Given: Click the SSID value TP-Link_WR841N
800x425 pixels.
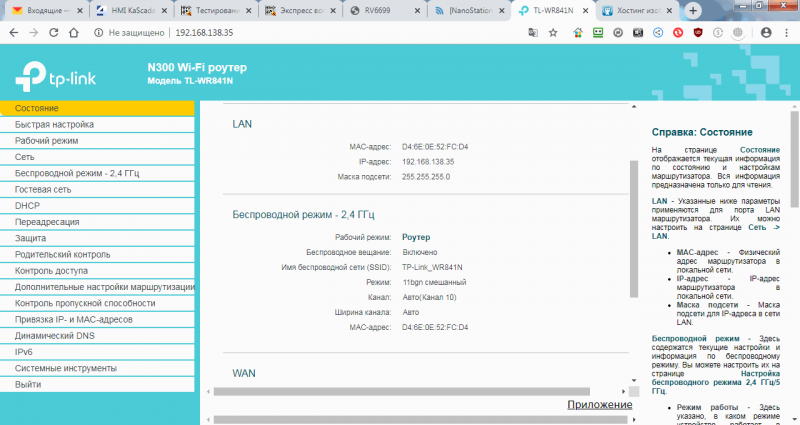Looking at the screenshot, I should (x=432, y=267).
